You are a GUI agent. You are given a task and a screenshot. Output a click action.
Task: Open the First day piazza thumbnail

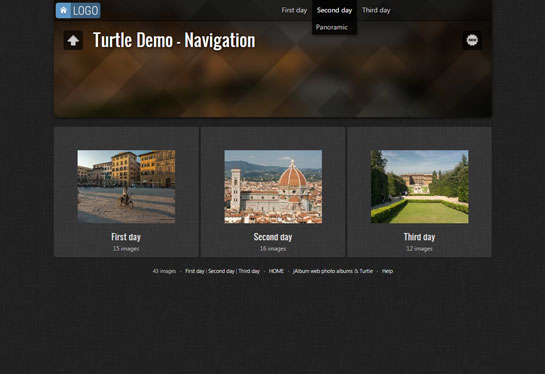(x=126, y=187)
